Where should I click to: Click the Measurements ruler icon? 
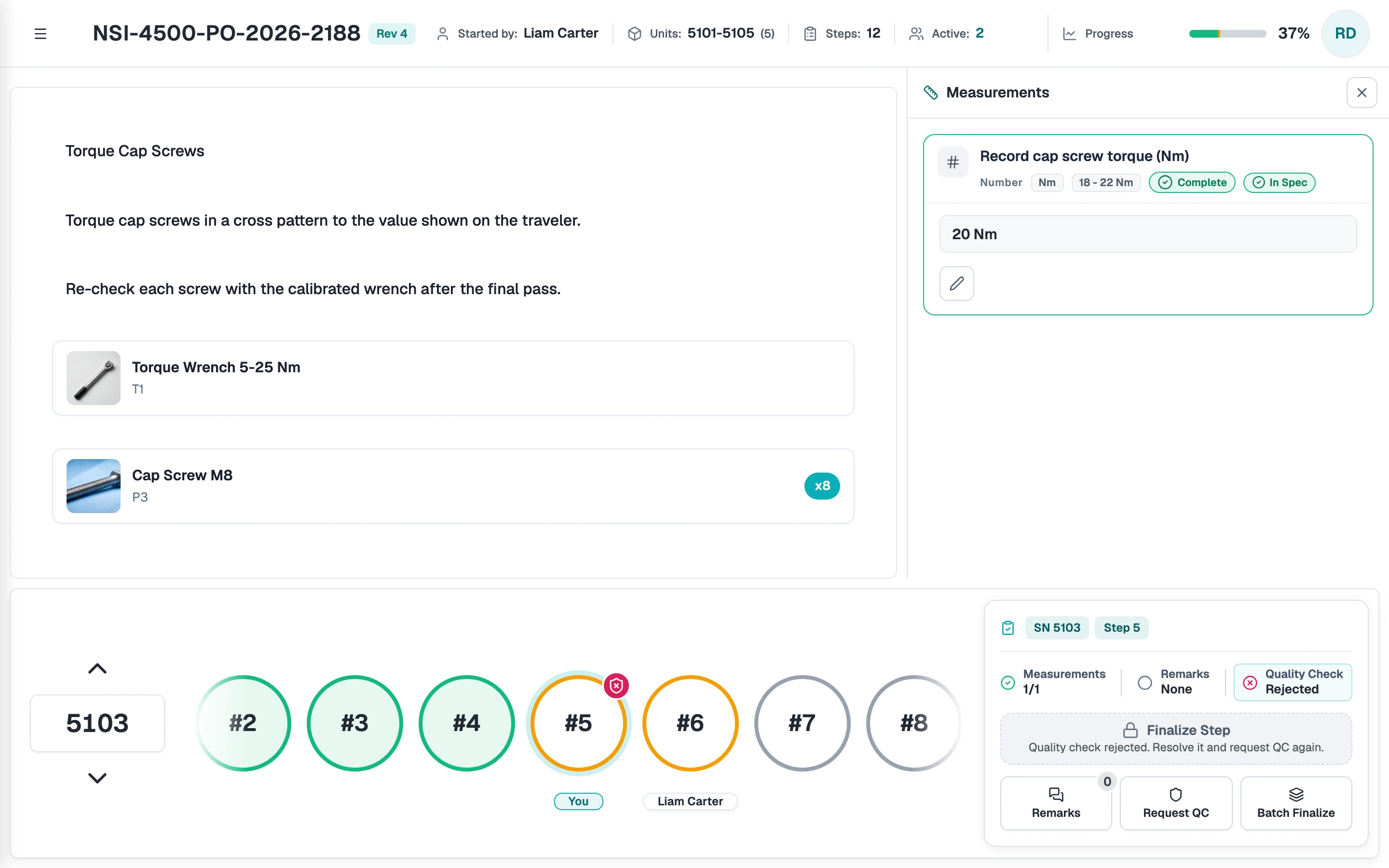point(930,93)
